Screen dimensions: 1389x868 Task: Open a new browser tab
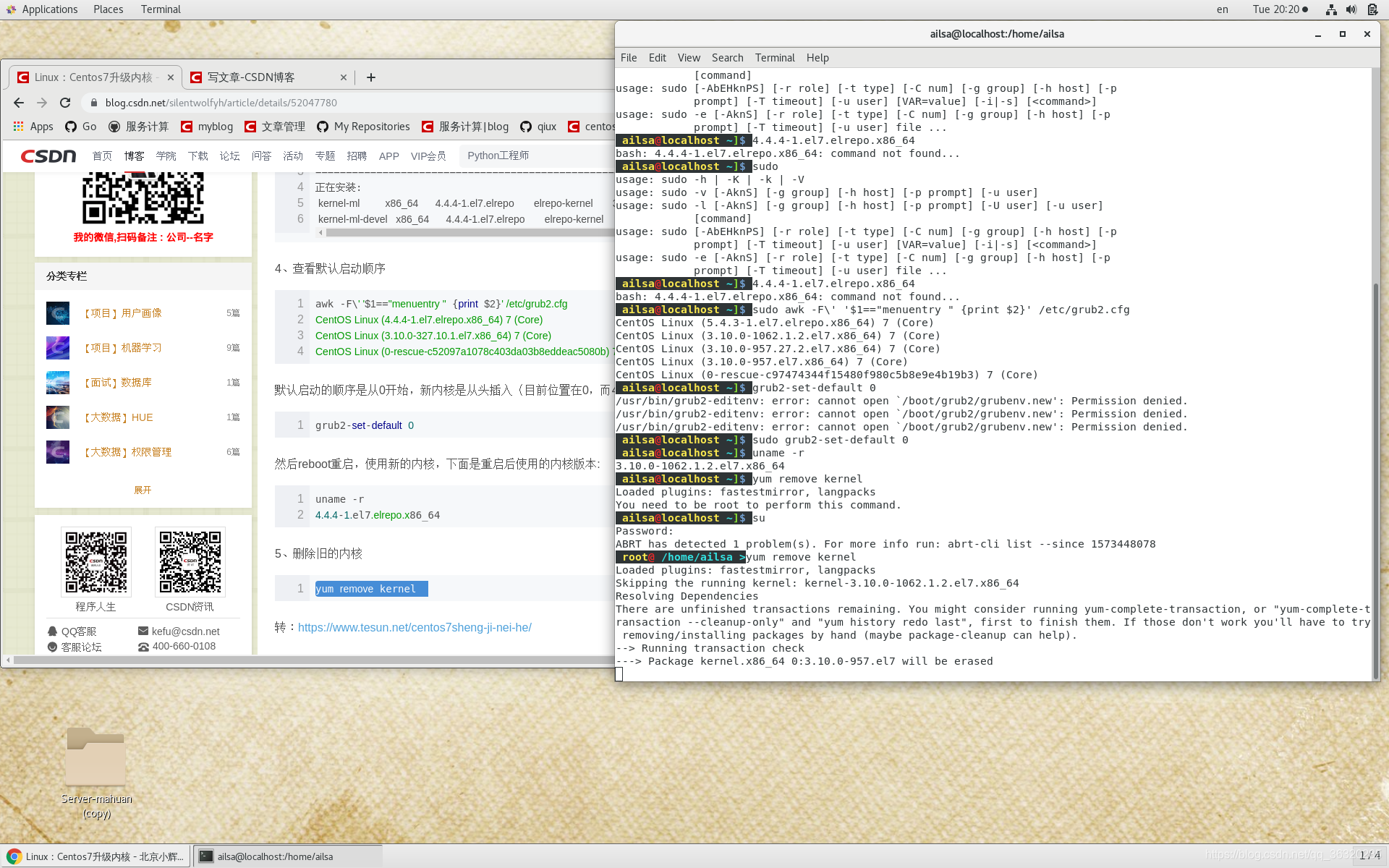[x=371, y=77]
